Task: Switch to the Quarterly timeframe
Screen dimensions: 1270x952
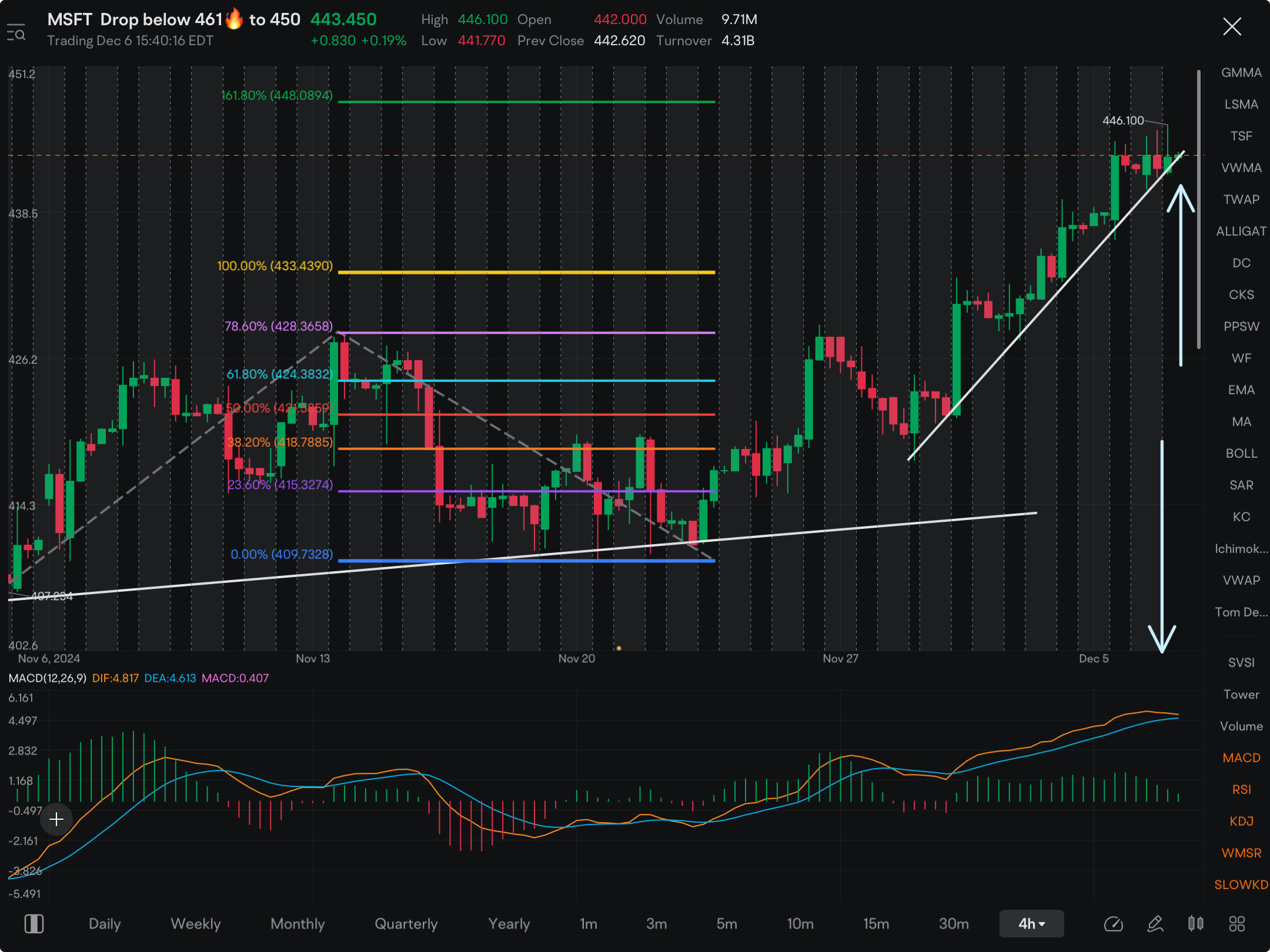Action: point(406,924)
